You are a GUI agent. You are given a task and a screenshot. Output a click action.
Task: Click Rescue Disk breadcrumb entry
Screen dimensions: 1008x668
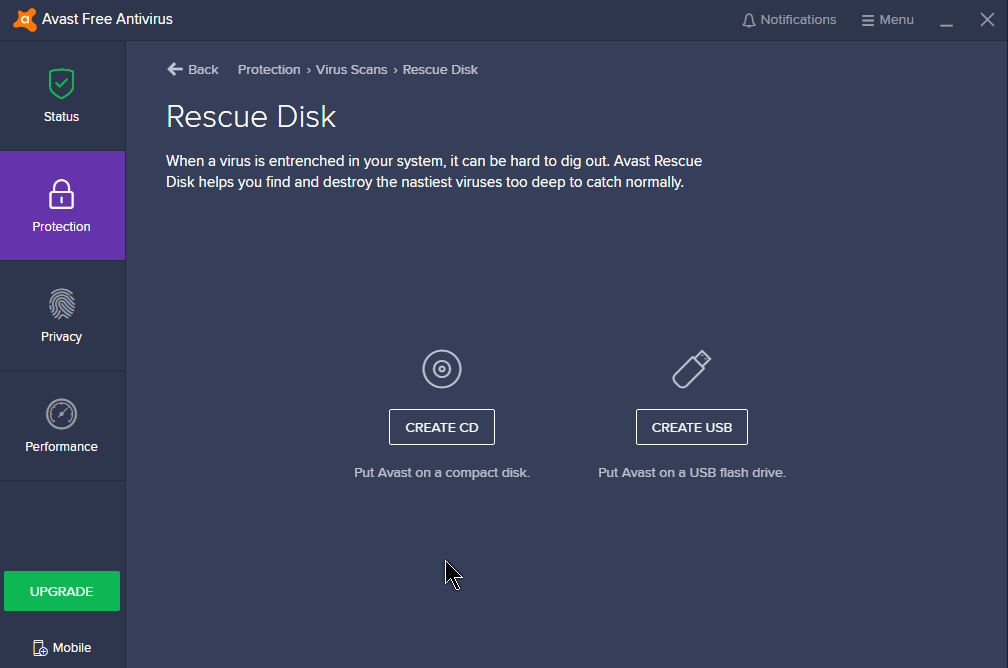click(440, 69)
